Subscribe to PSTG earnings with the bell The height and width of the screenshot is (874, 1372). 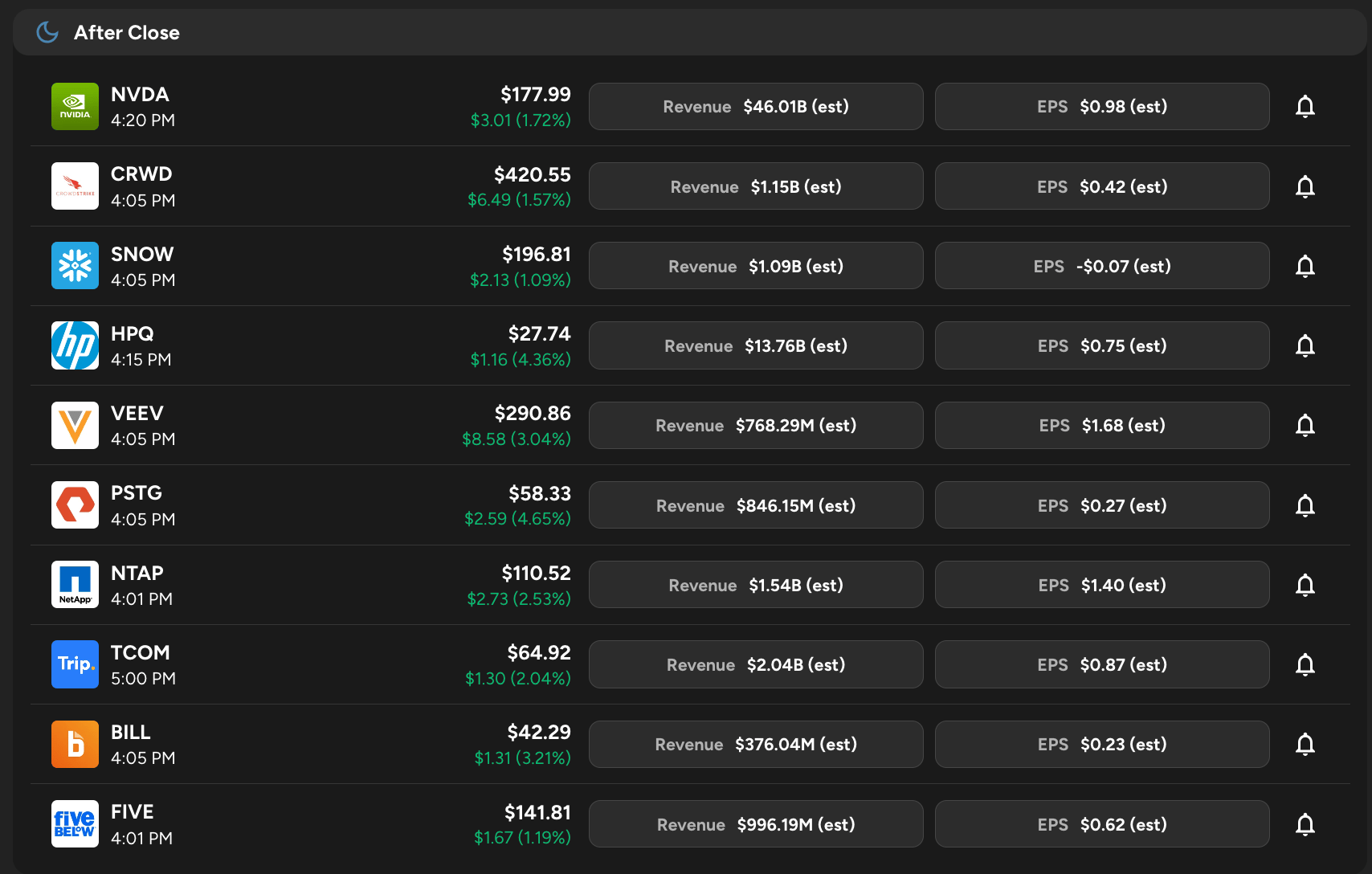point(1305,505)
